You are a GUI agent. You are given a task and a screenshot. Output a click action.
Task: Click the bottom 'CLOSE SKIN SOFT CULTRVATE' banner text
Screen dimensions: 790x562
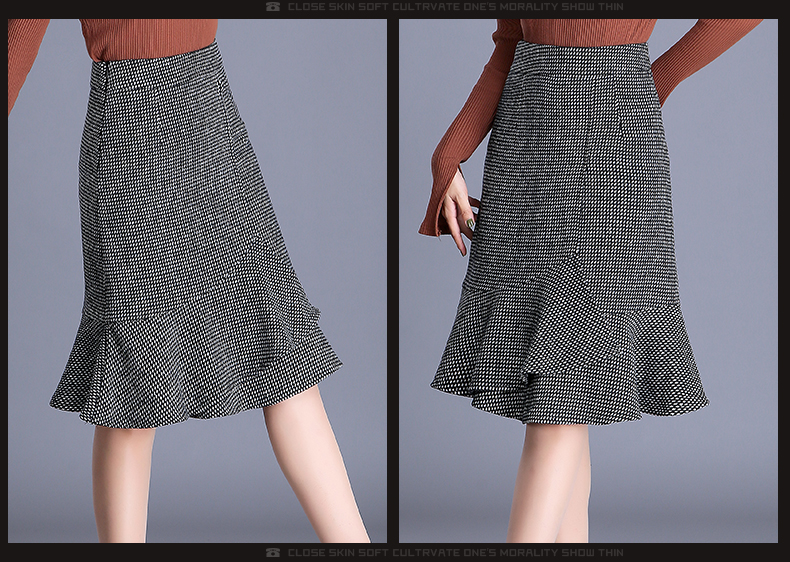pos(455,552)
